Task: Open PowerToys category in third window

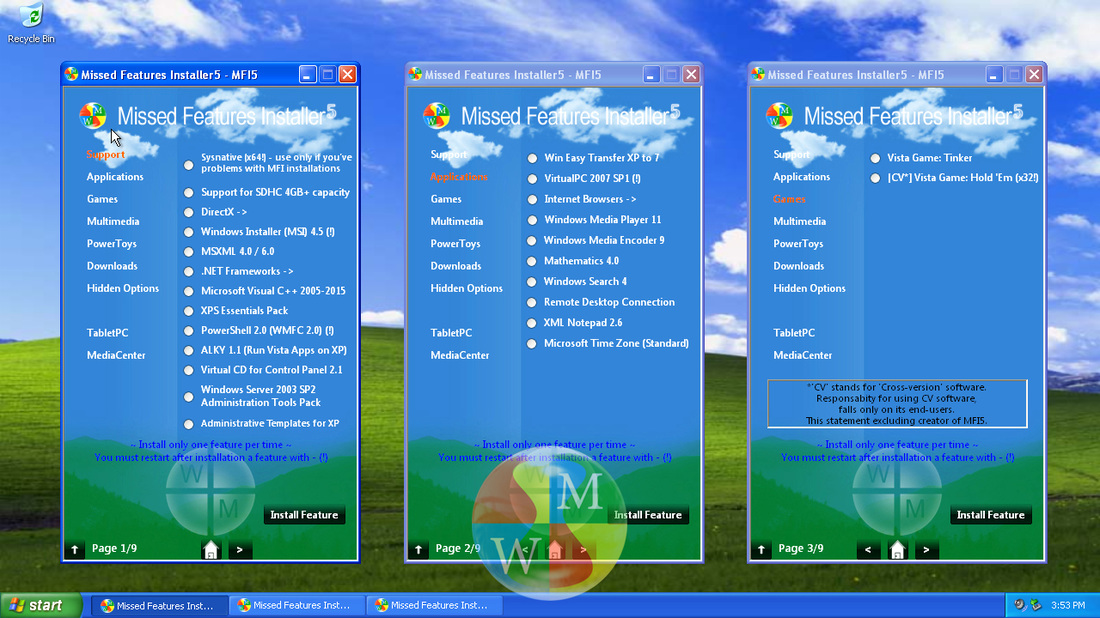Action: coord(798,244)
